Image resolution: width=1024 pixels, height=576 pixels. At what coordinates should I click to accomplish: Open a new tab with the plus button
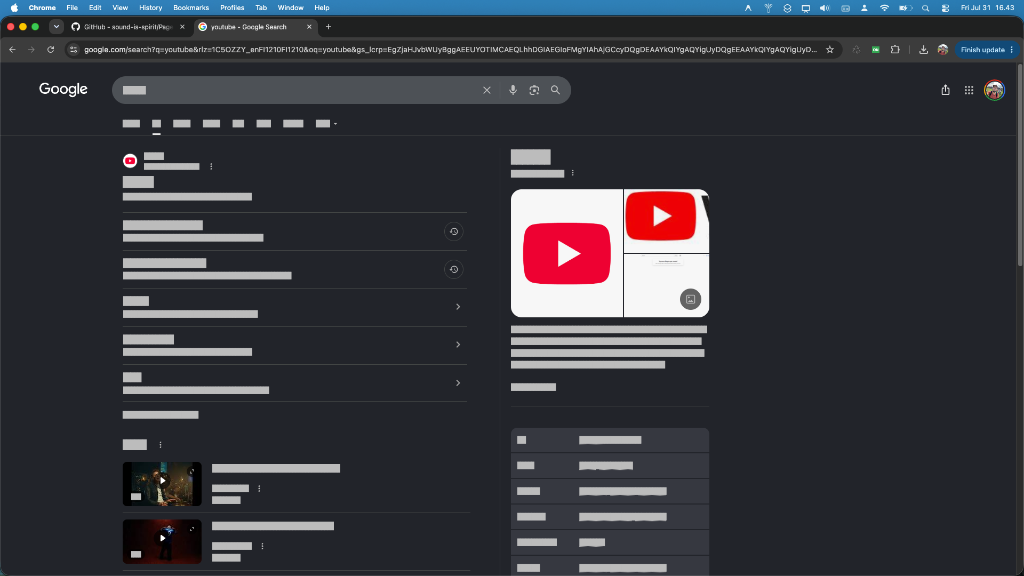pos(328,27)
